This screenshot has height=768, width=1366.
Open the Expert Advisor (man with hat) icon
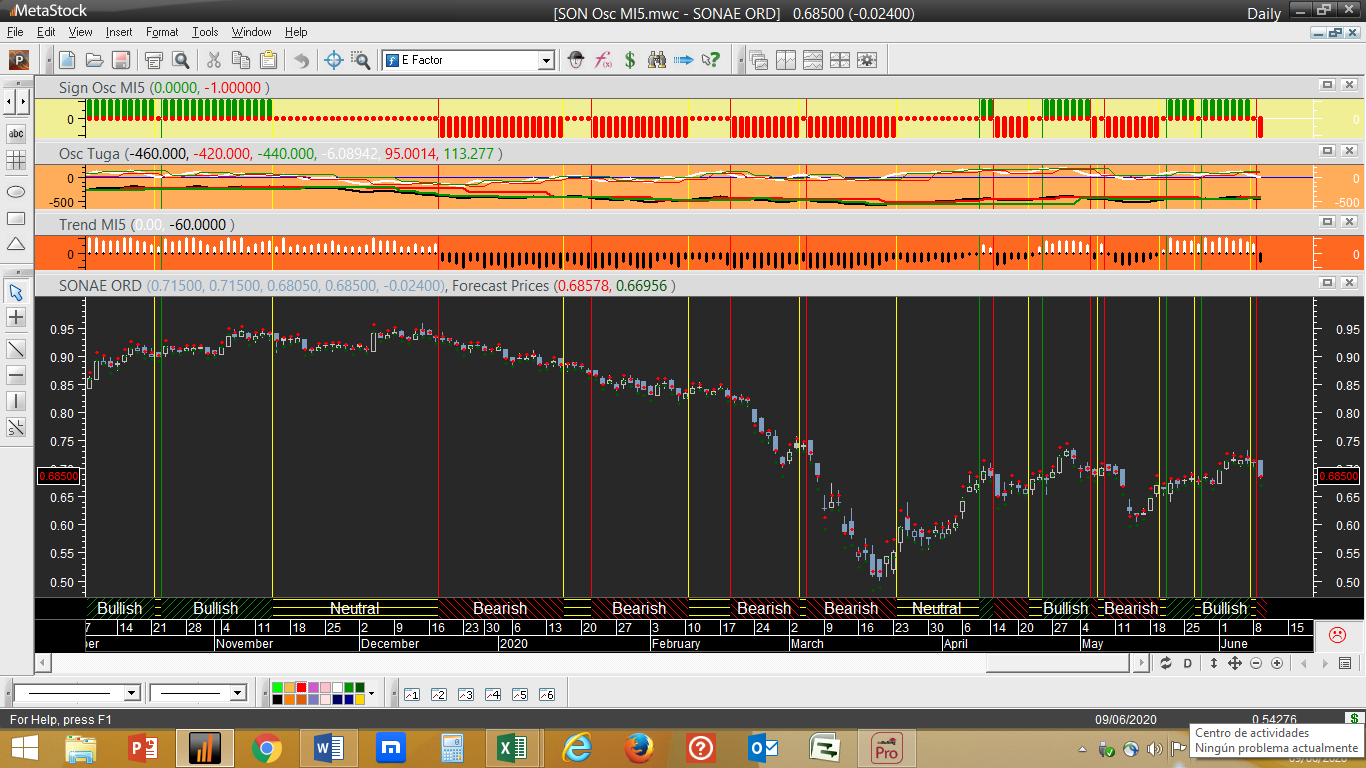[x=575, y=60]
